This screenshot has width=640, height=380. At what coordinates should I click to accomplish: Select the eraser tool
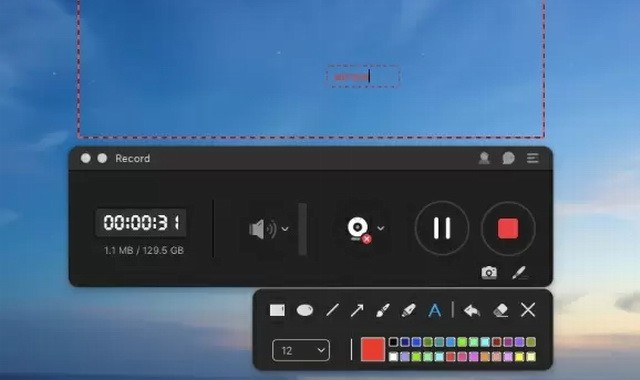[x=501, y=310]
